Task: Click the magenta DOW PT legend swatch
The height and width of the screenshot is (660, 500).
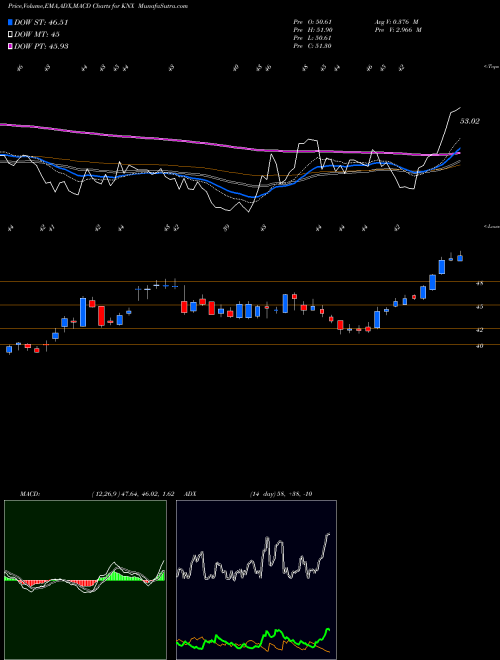Action: tap(10, 46)
